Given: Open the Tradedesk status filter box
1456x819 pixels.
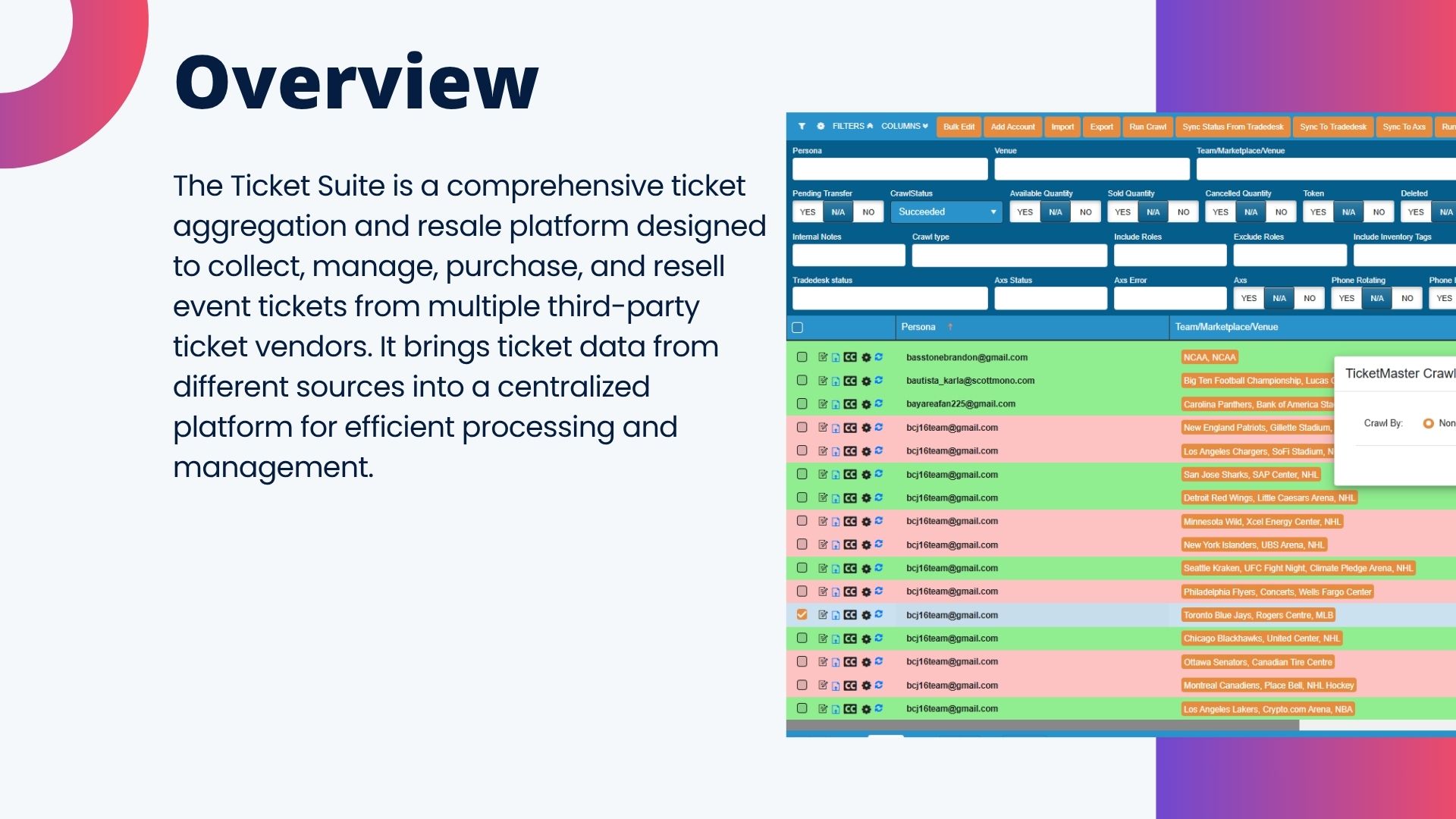Looking at the screenshot, I should coord(890,299).
